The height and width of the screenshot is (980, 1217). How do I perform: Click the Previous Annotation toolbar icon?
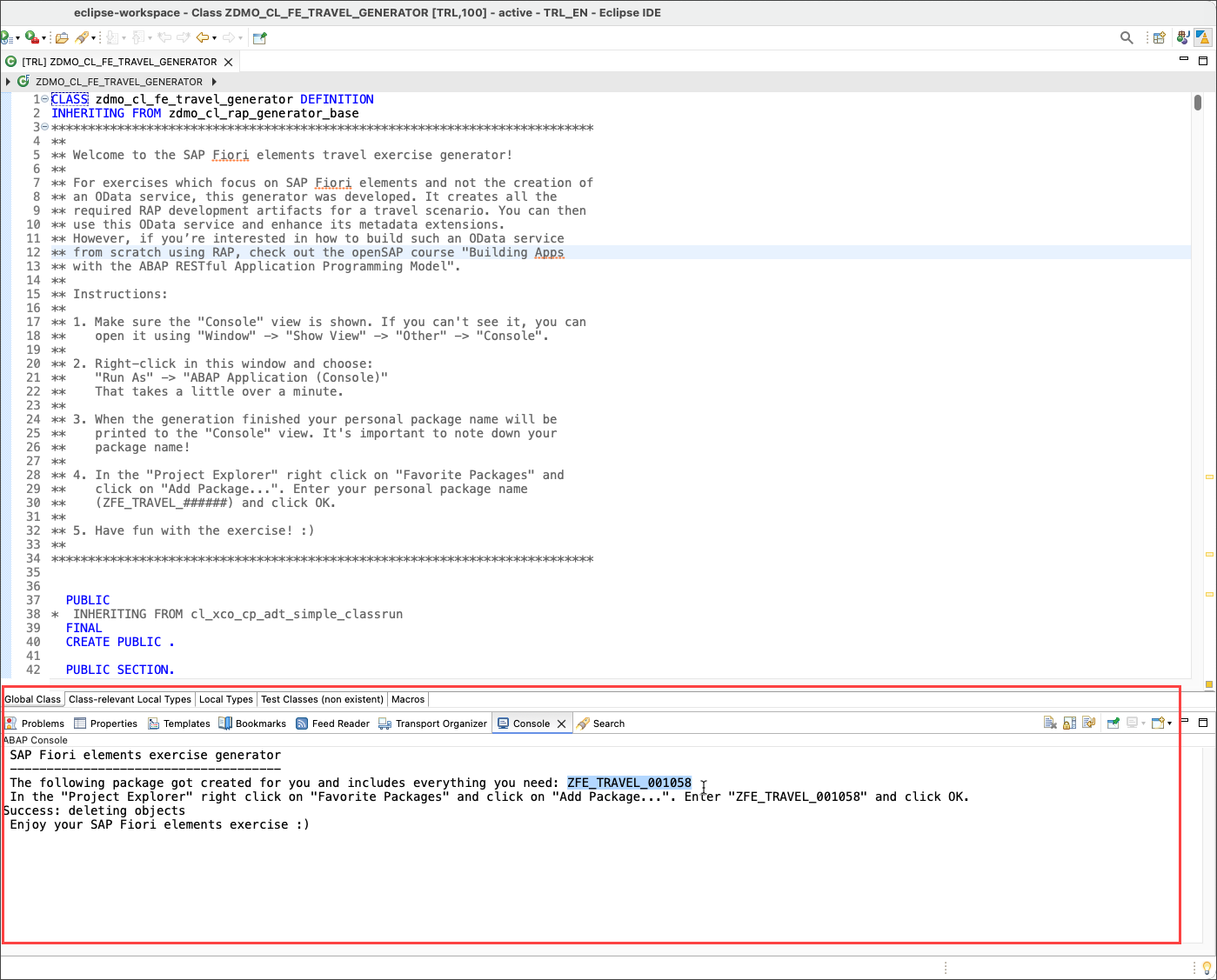(x=139, y=37)
